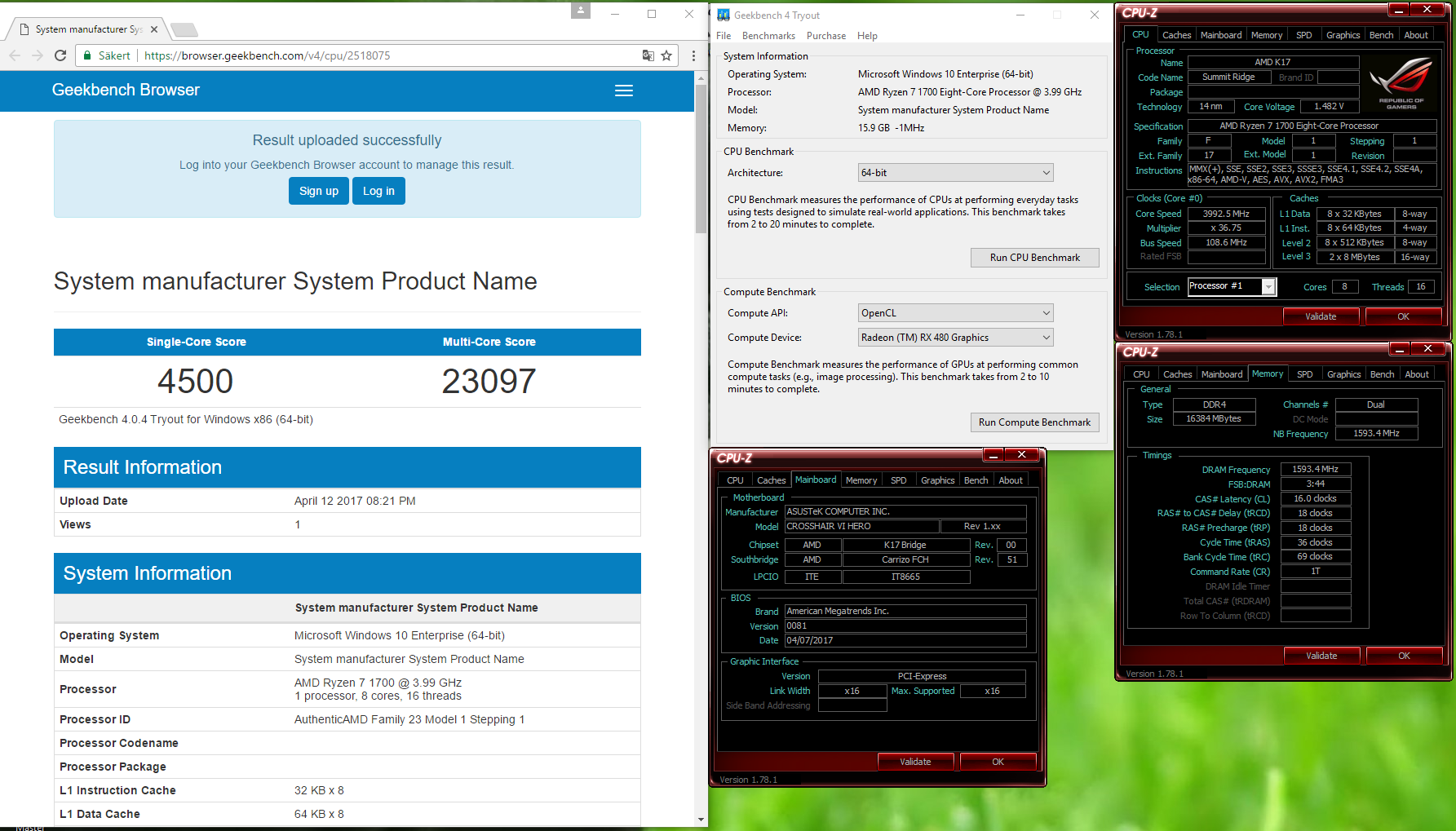
Task: Close the System manufacturer browser tab
Action: pyautogui.click(x=154, y=29)
